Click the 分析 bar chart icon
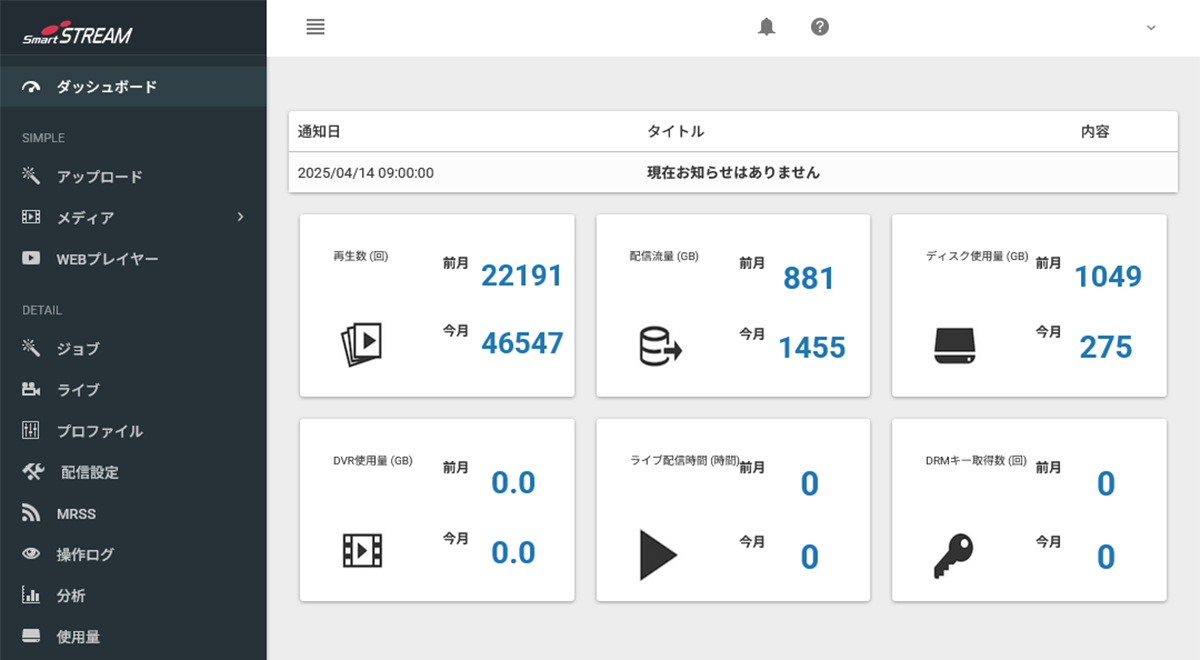The height and width of the screenshot is (660, 1200). coord(31,596)
